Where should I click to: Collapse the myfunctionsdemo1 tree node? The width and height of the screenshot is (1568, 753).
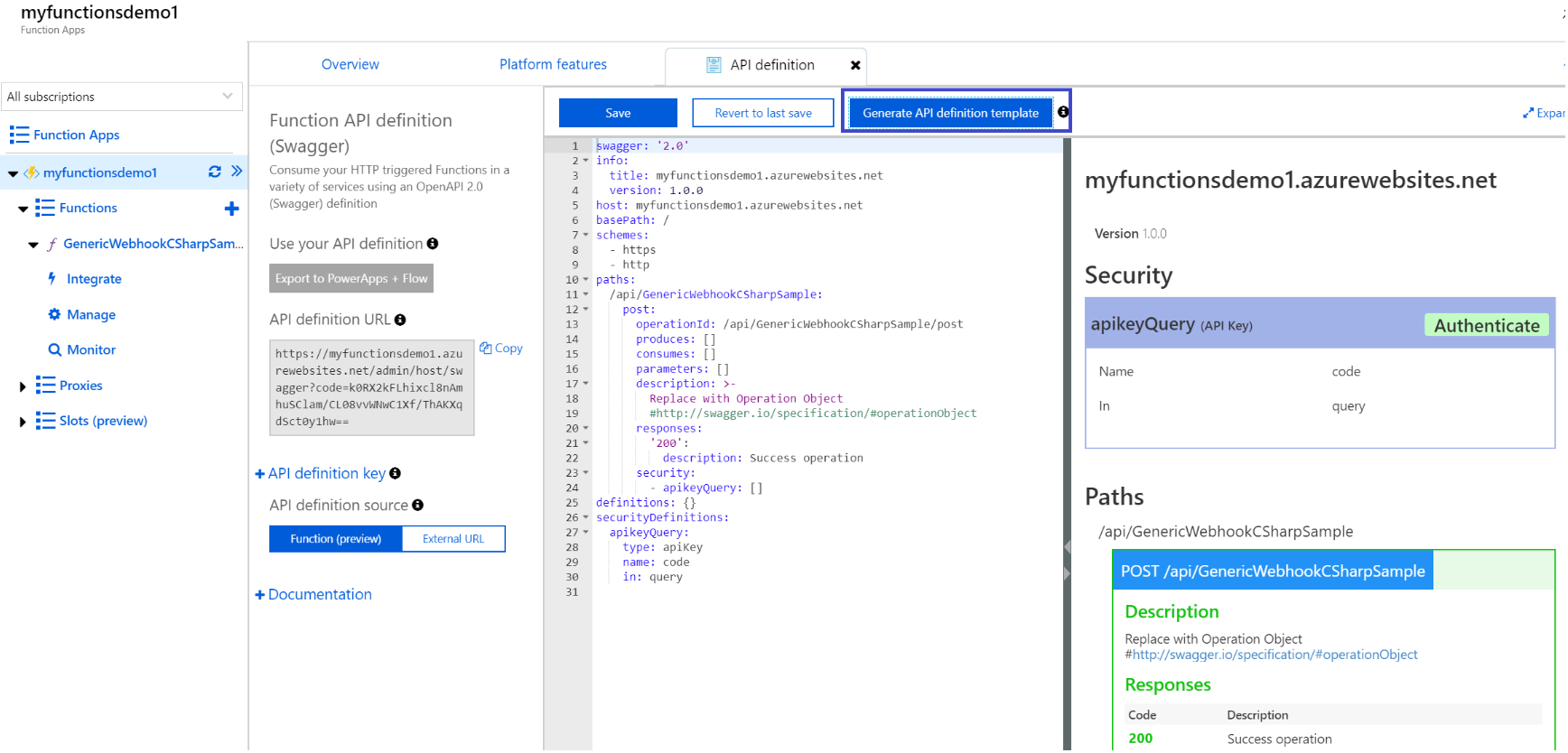click(x=13, y=173)
